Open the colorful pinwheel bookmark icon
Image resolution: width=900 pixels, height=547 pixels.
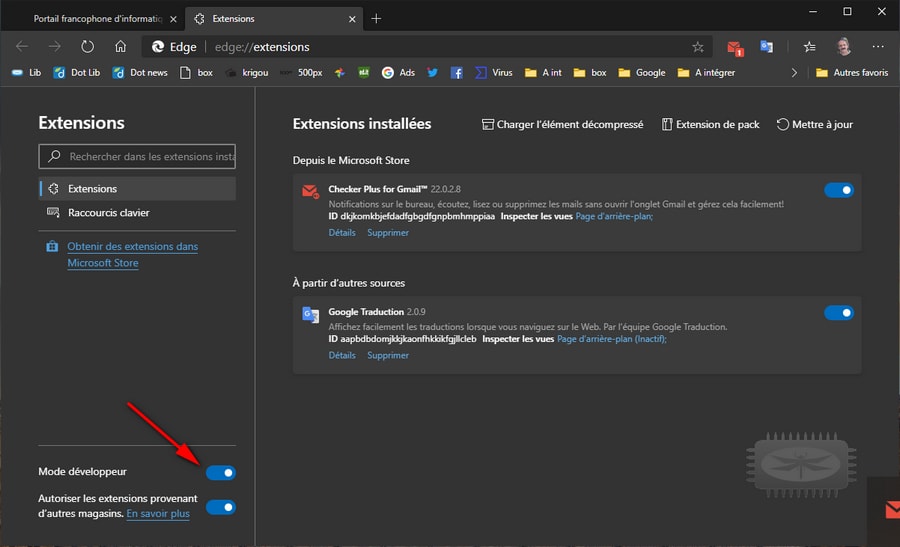click(x=339, y=72)
